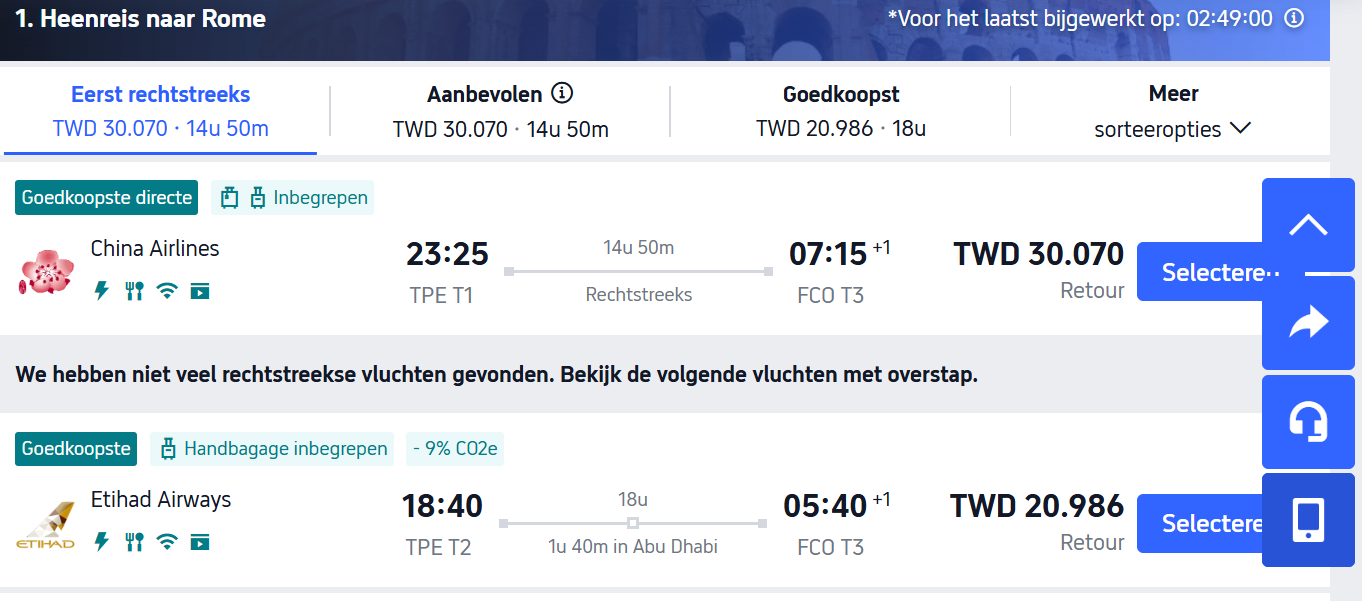Viewport: 1362px width, 601px height.
Task: Click the info icon beside Aanbevolen
Action: (x=563, y=94)
